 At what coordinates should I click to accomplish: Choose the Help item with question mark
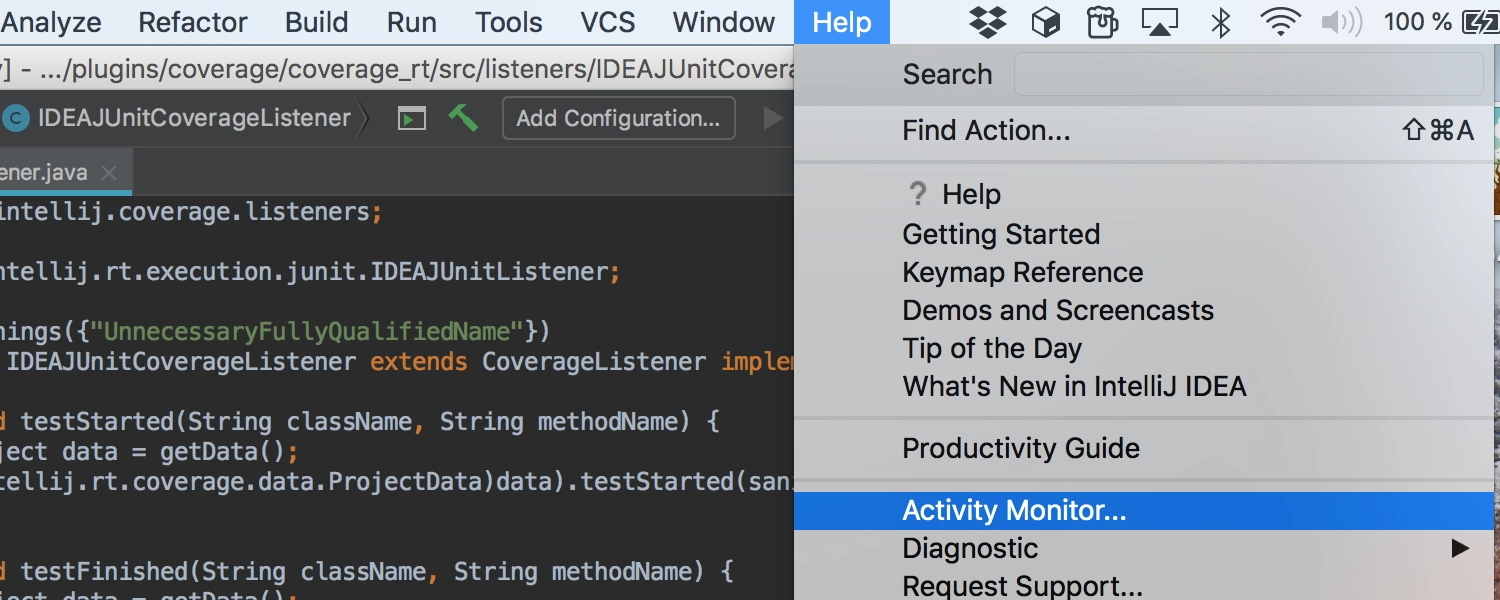point(1144,194)
